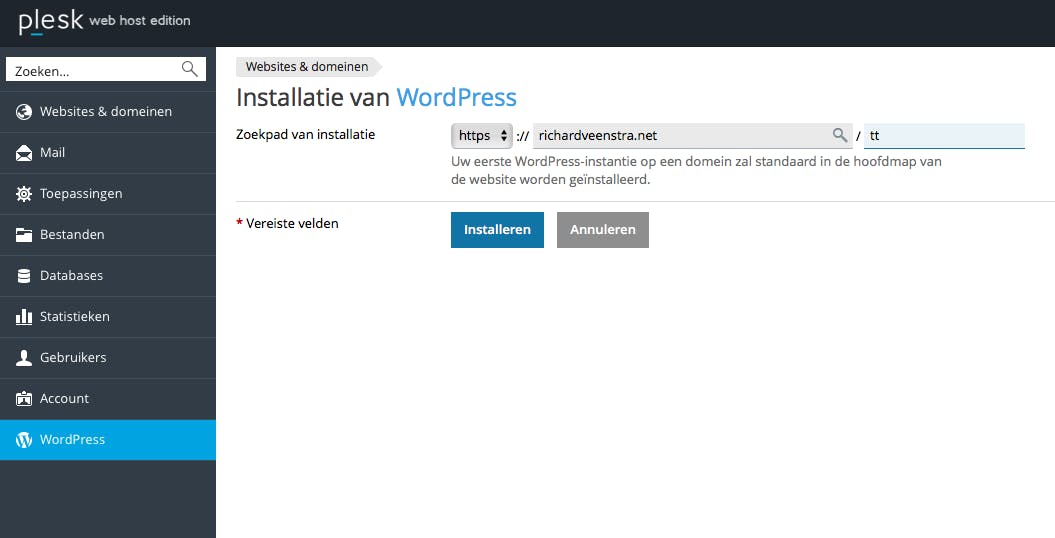This screenshot has width=1055, height=538.
Task: Focus the Zoeken search box
Action: (x=93, y=70)
